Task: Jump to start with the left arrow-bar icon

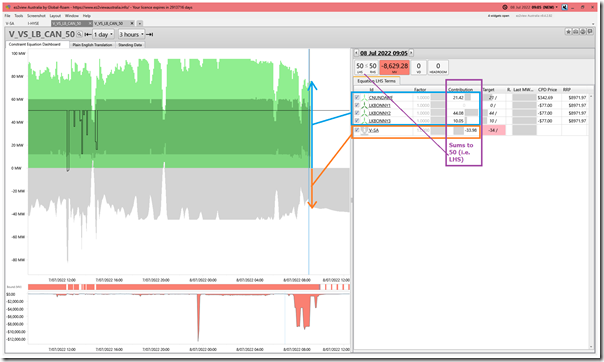Action: pyautogui.click(x=87, y=34)
